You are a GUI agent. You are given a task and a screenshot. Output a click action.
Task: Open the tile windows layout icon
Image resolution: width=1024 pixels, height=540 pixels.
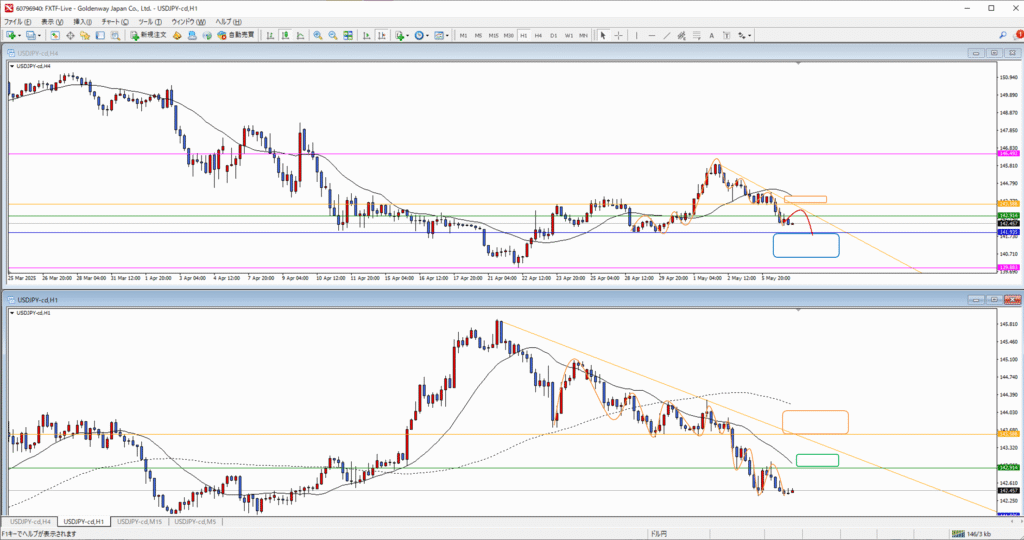click(x=347, y=35)
